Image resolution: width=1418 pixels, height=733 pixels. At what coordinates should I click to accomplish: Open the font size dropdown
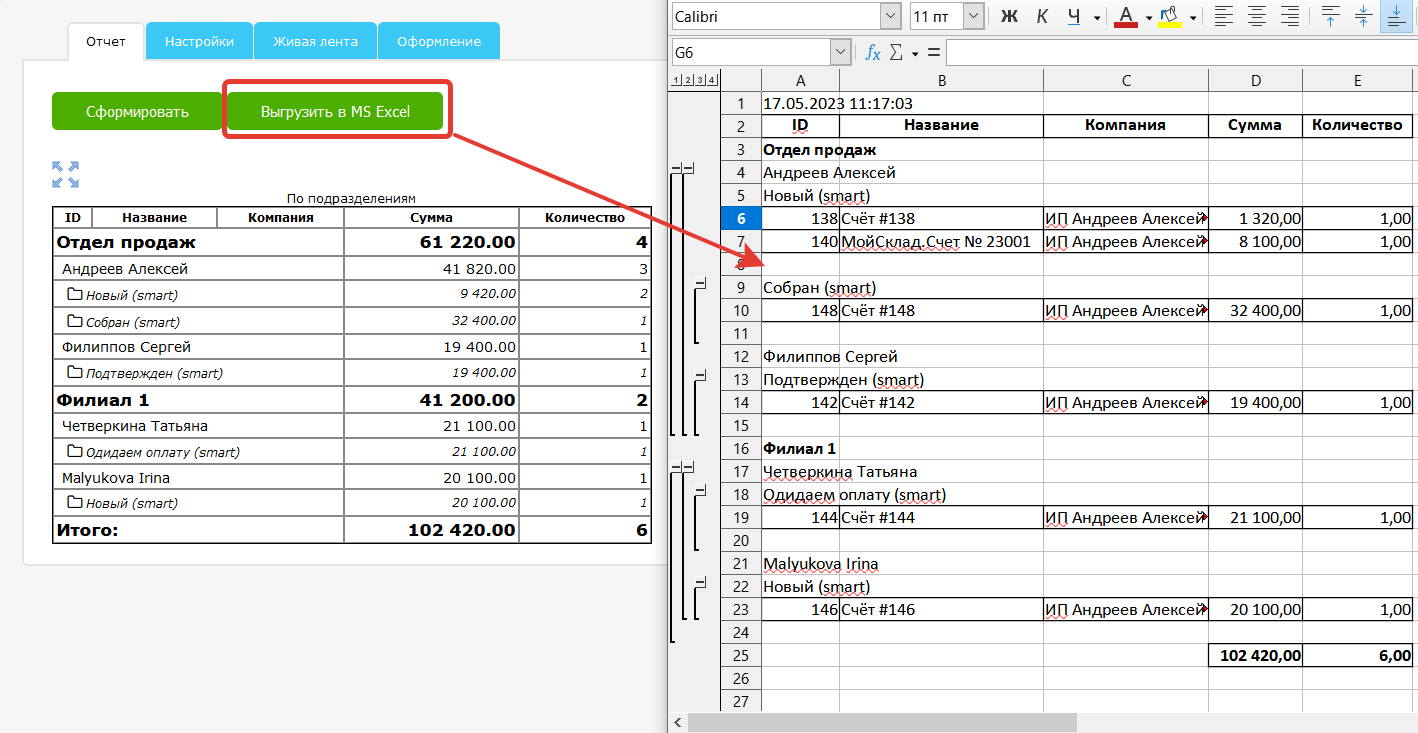tap(973, 16)
